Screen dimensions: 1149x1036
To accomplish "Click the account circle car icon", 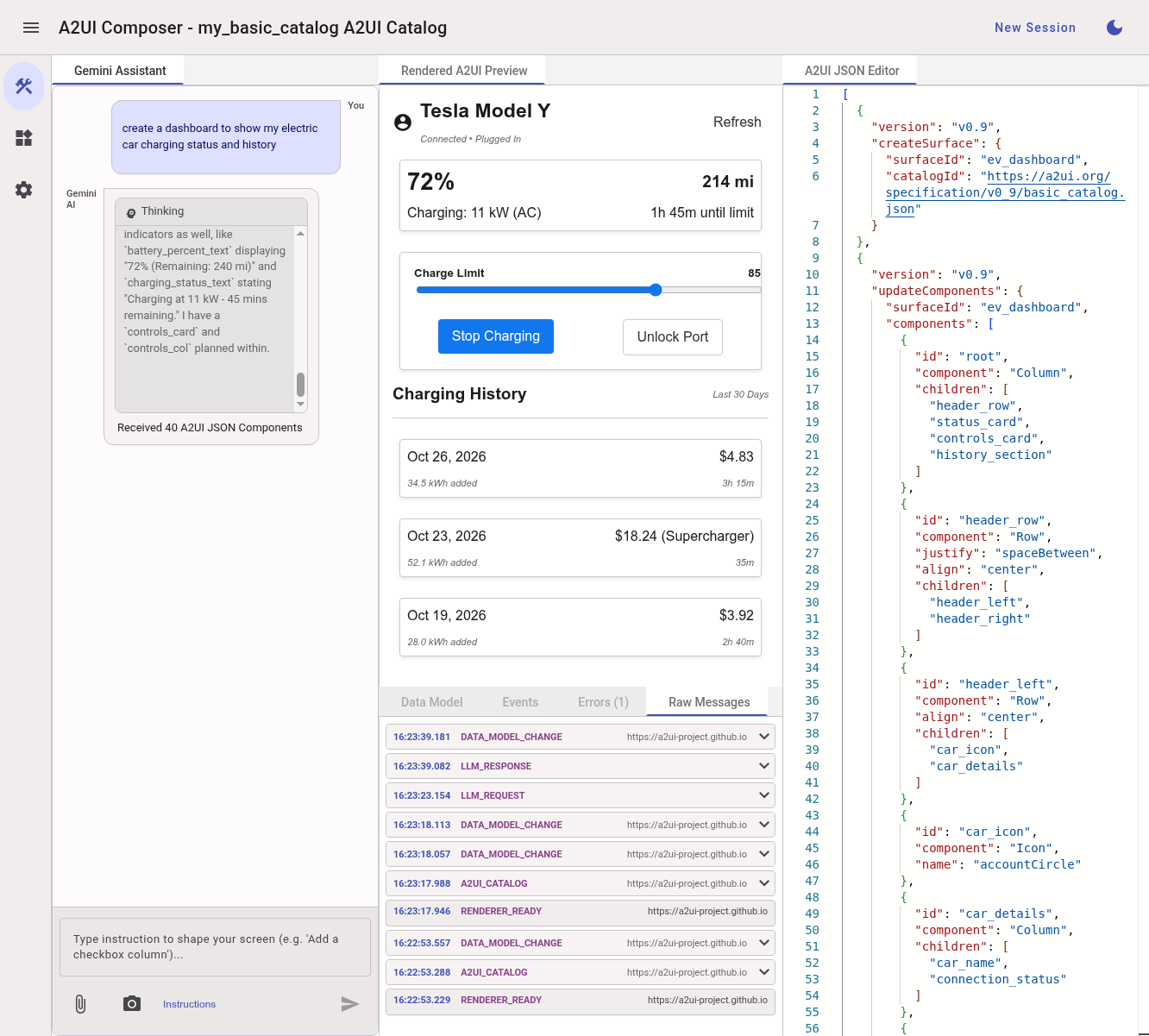I will pyautogui.click(x=403, y=122).
